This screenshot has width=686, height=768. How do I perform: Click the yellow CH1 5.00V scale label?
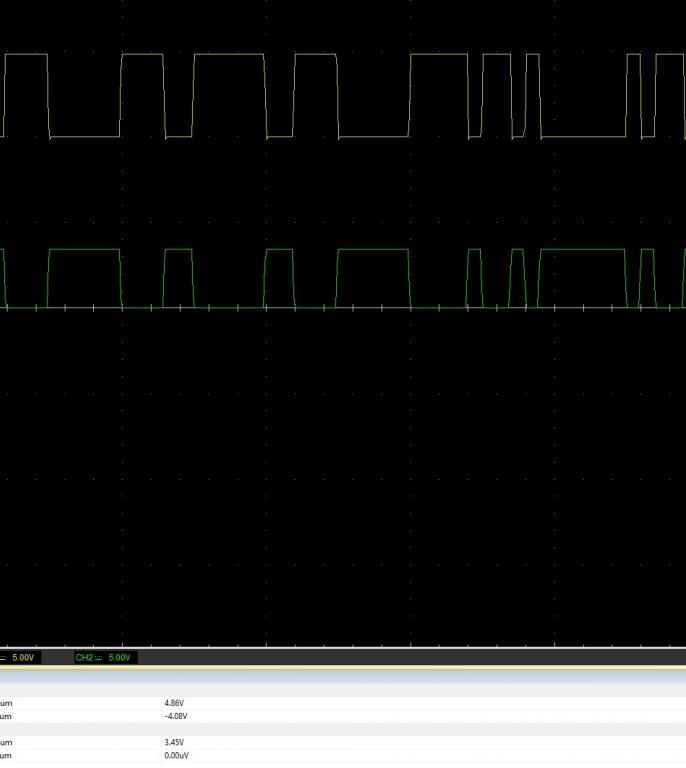pos(20,657)
